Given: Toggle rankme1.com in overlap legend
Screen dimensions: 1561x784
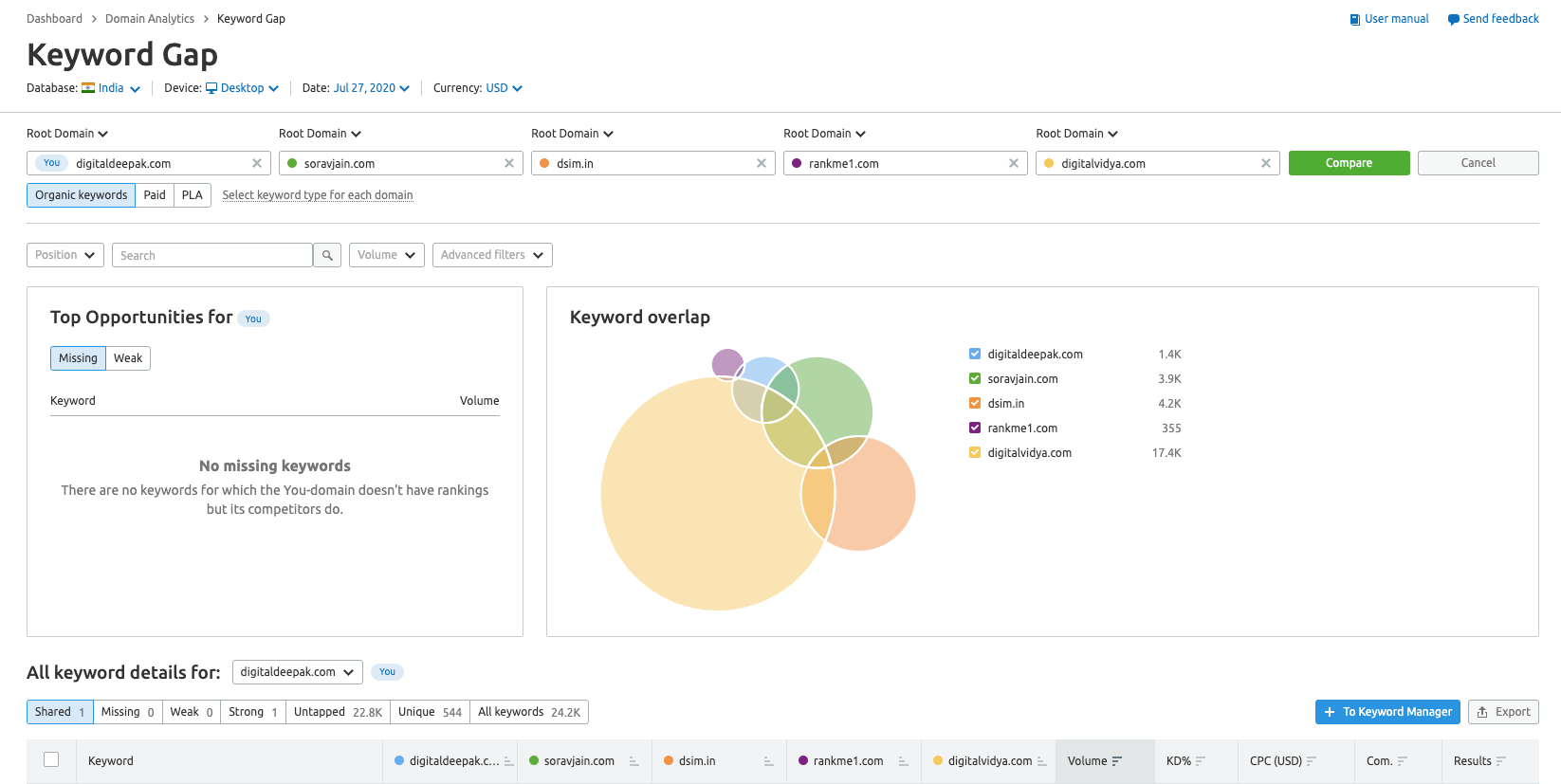Looking at the screenshot, I should click(975, 428).
